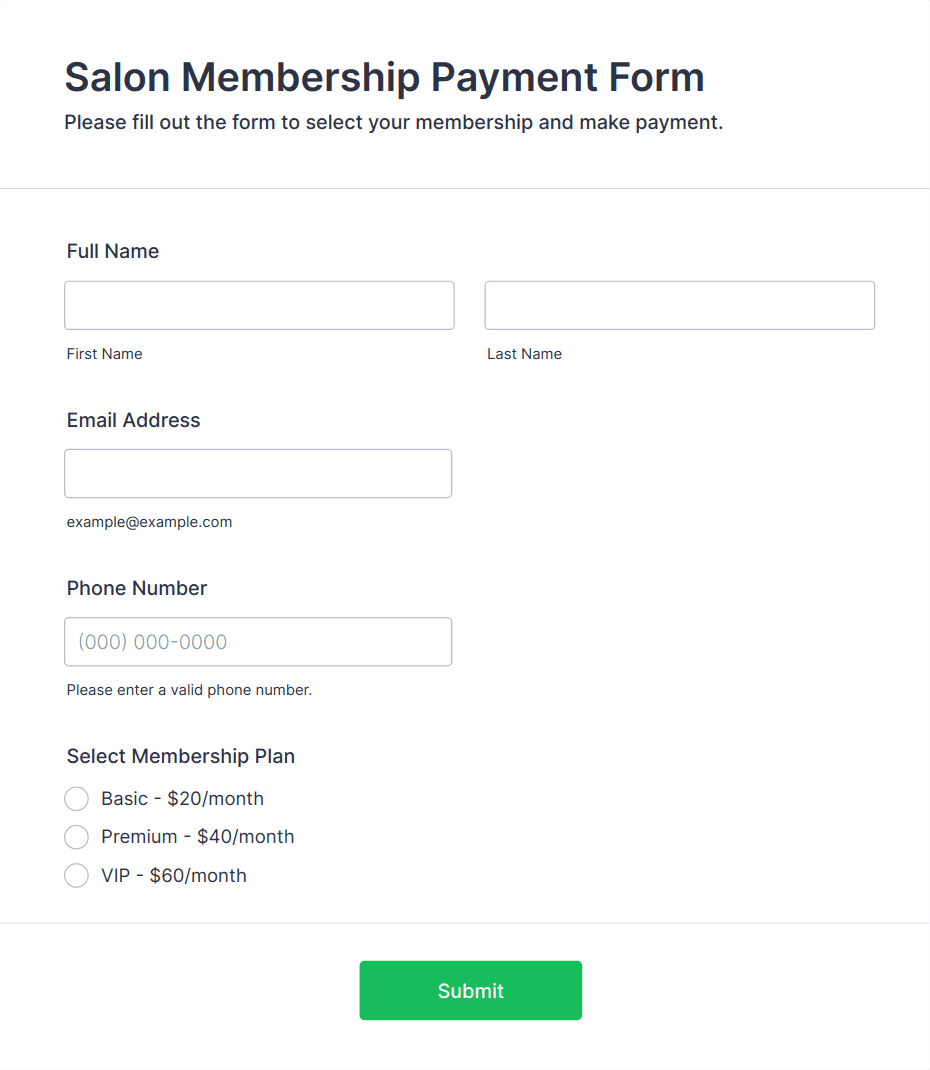The height and width of the screenshot is (1070, 930).
Task: Click the 'Last Name' sublabel text
Action: tap(524, 354)
